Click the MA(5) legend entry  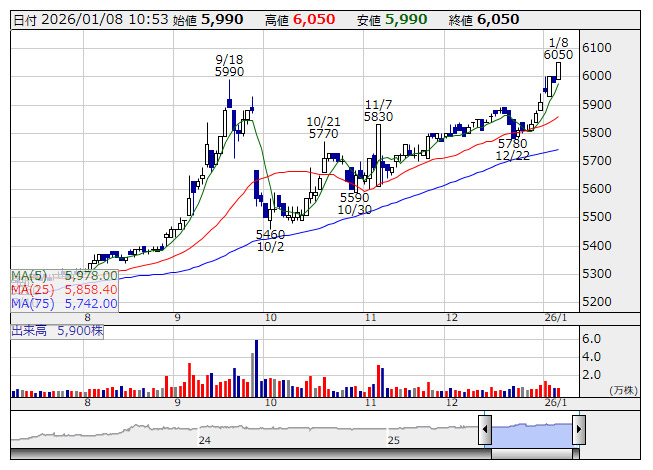[x=64, y=275]
